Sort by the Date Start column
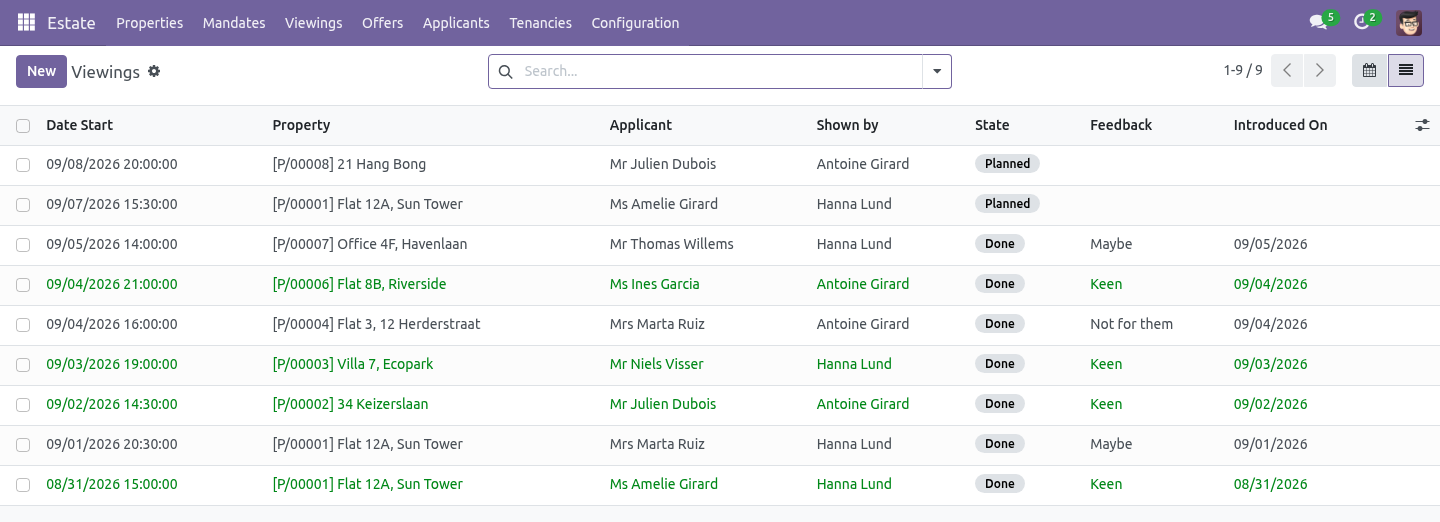1440x522 pixels. [79, 125]
